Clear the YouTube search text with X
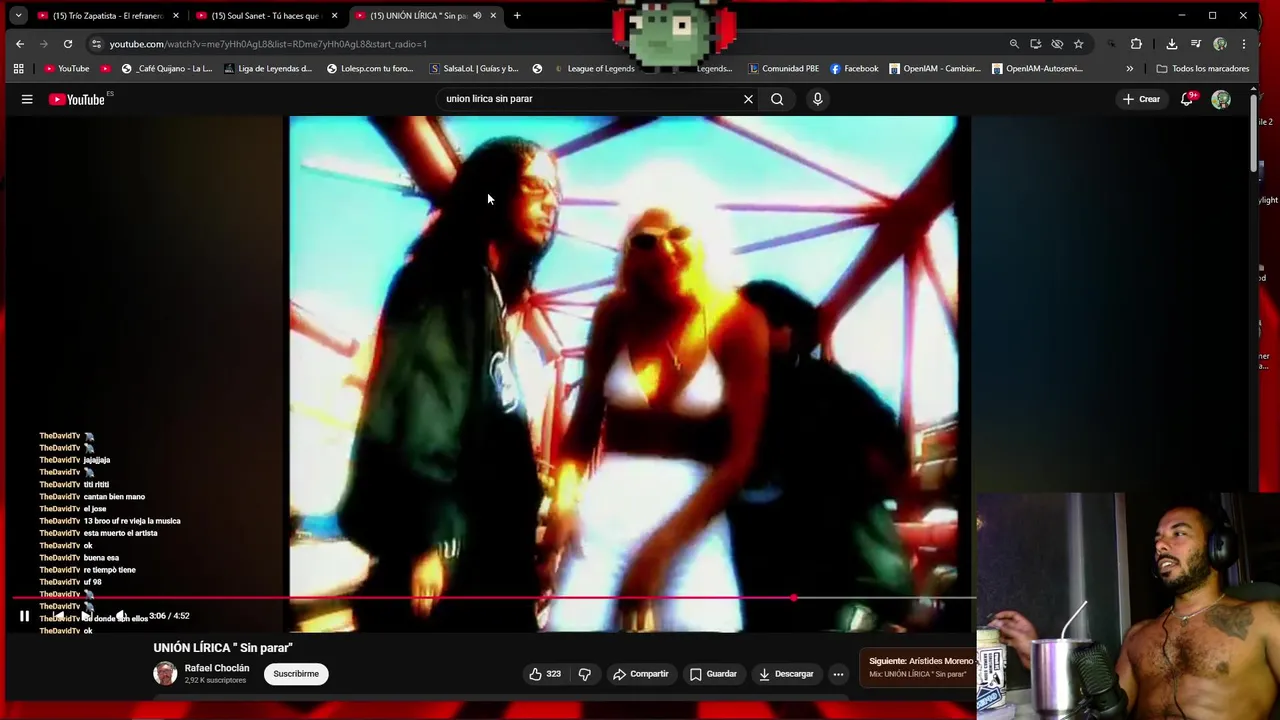1280x720 pixels. [x=748, y=99]
